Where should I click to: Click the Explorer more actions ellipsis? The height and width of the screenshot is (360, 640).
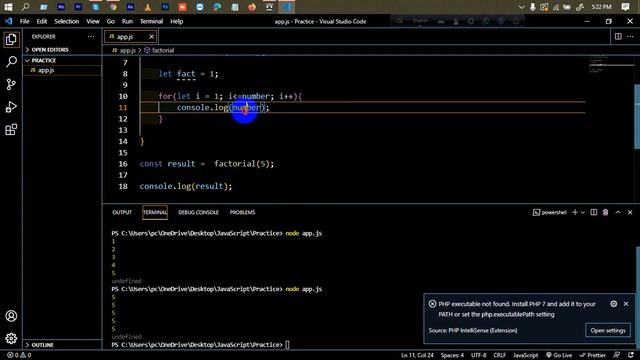[x=91, y=36]
